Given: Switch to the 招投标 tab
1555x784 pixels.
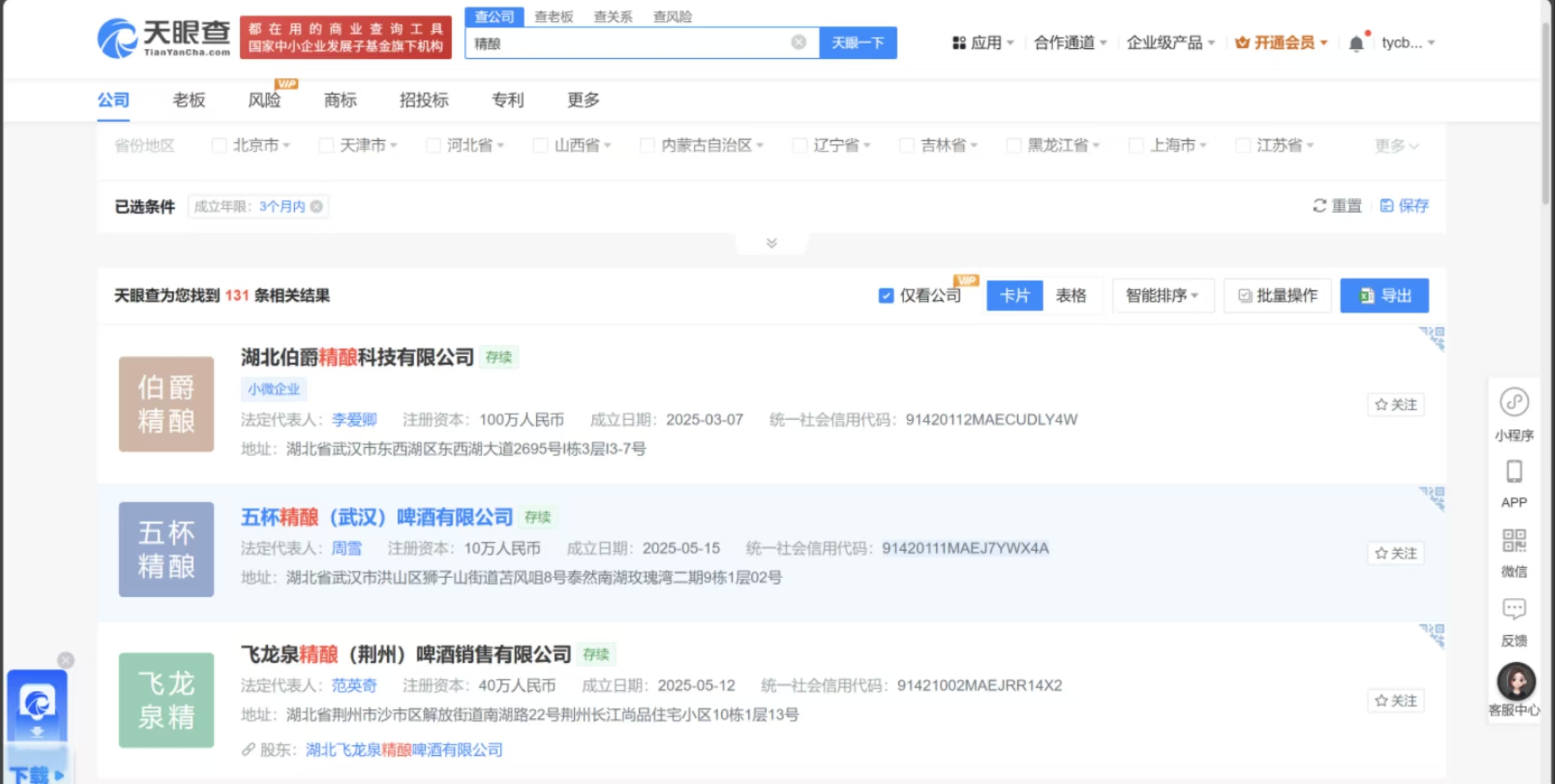Looking at the screenshot, I should pyautogui.click(x=424, y=100).
